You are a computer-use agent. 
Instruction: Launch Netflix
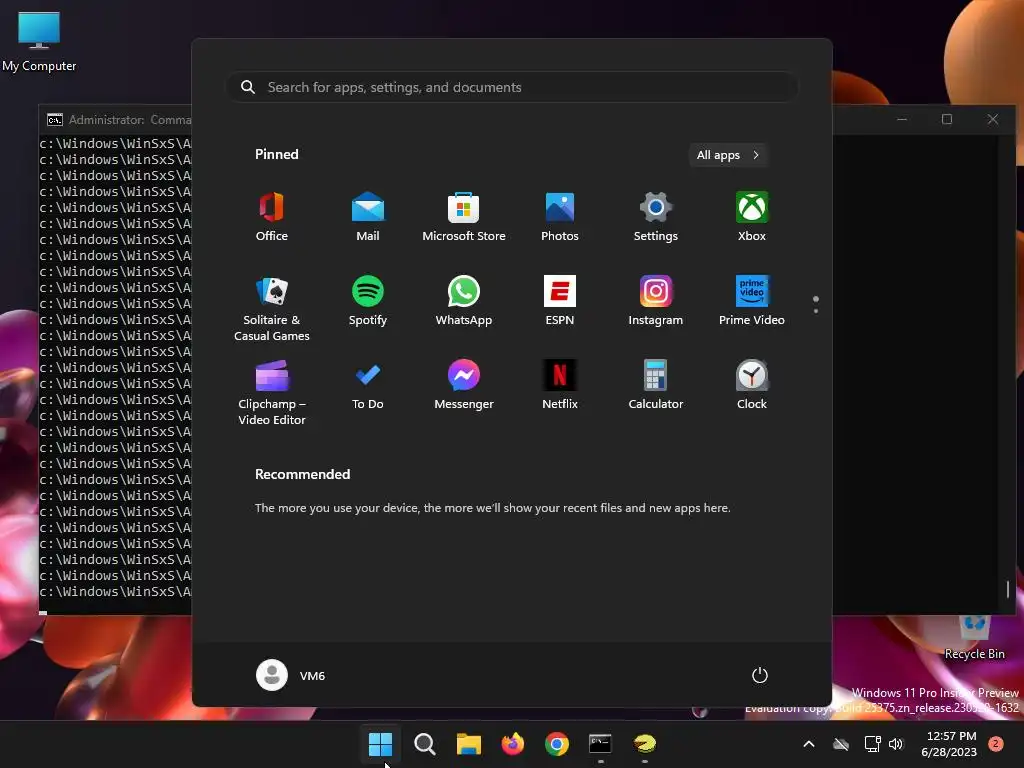pos(560,385)
